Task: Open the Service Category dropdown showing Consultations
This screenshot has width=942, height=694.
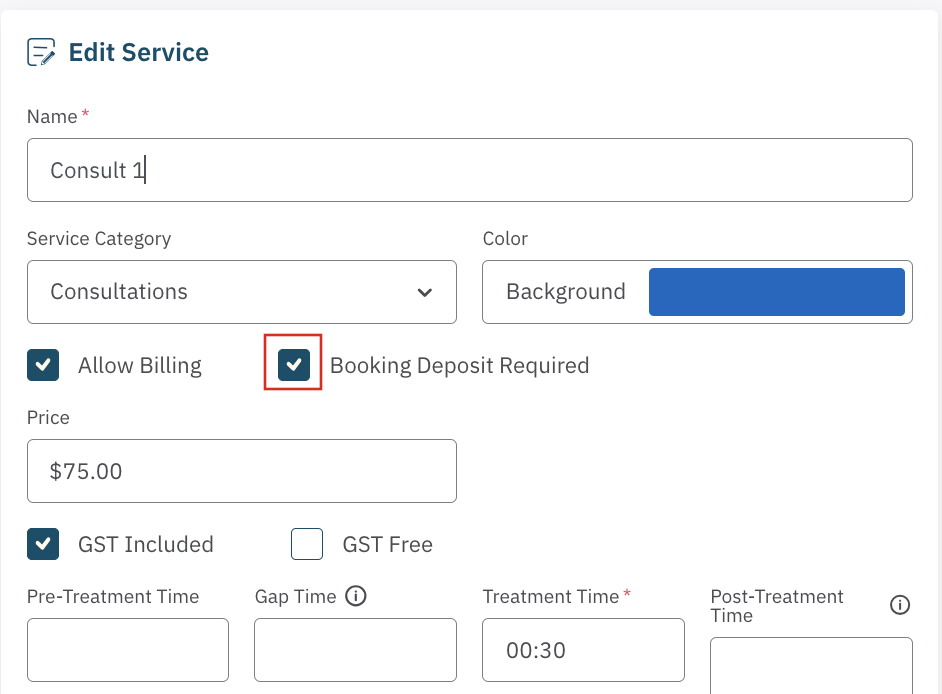Action: [x=241, y=292]
